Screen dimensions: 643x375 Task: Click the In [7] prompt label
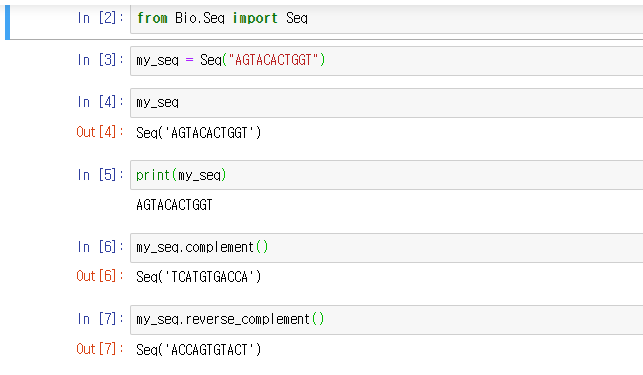100,319
